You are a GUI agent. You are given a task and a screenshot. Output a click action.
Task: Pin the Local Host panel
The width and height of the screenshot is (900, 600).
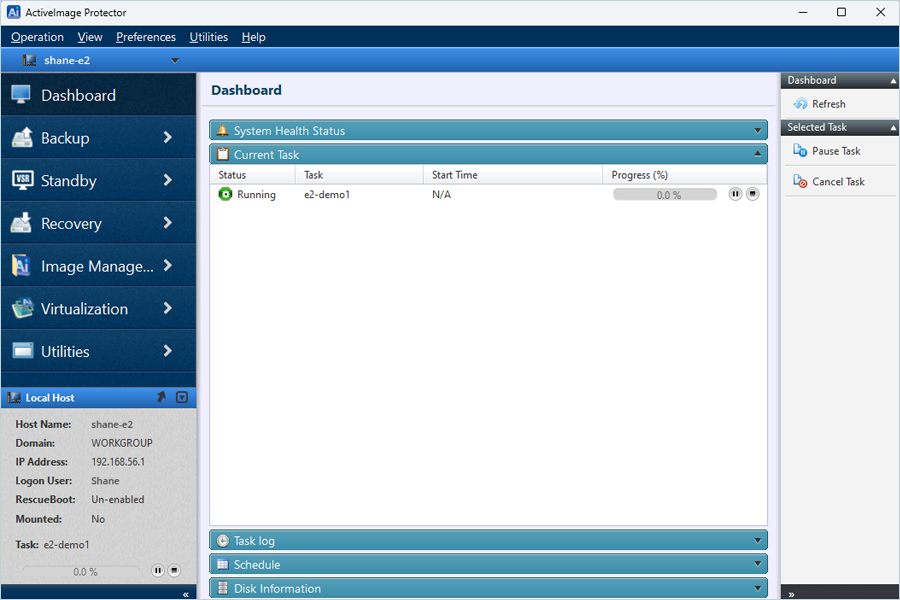(161, 397)
